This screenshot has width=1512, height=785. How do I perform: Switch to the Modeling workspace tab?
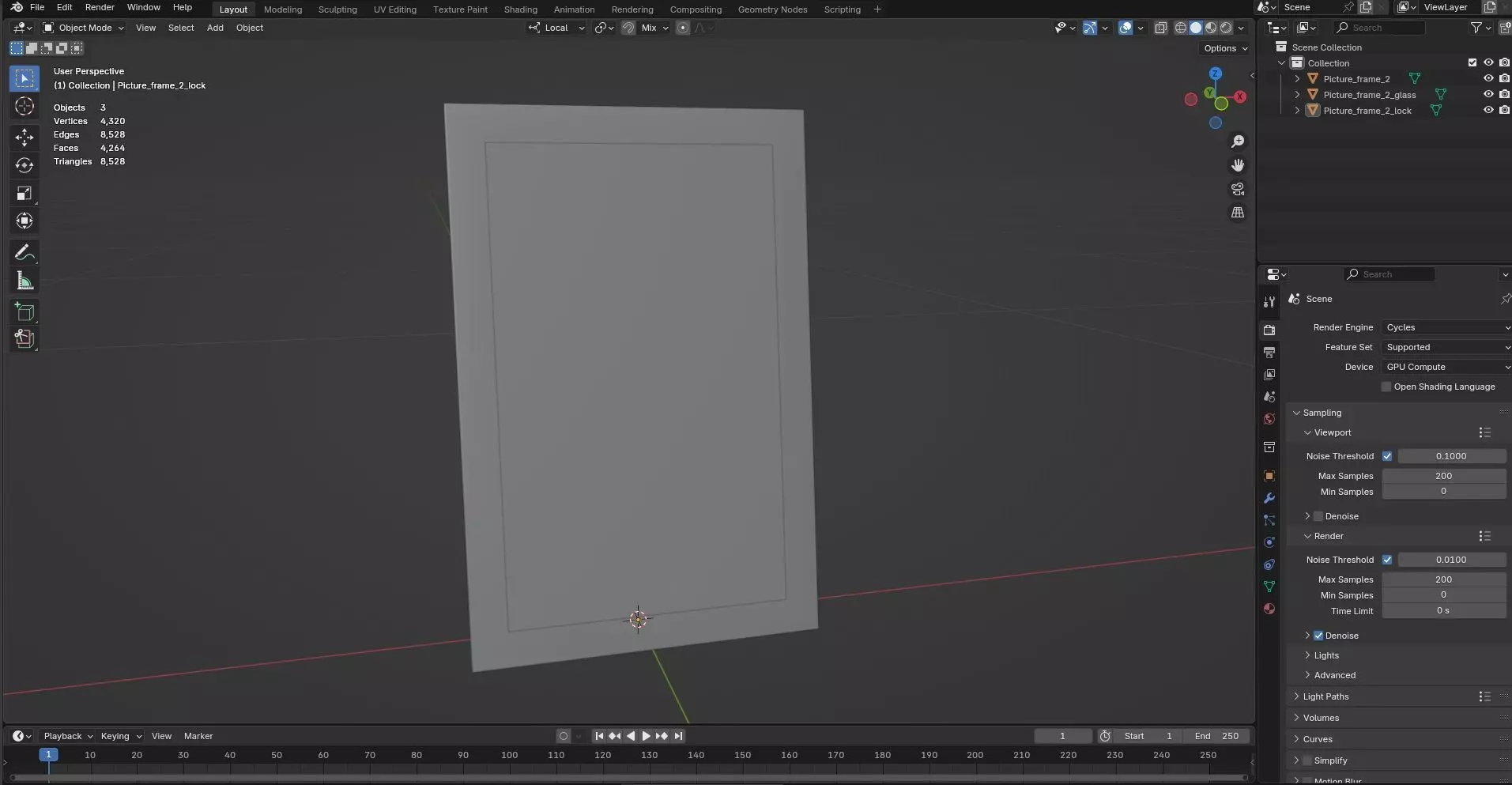pos(283,9)
